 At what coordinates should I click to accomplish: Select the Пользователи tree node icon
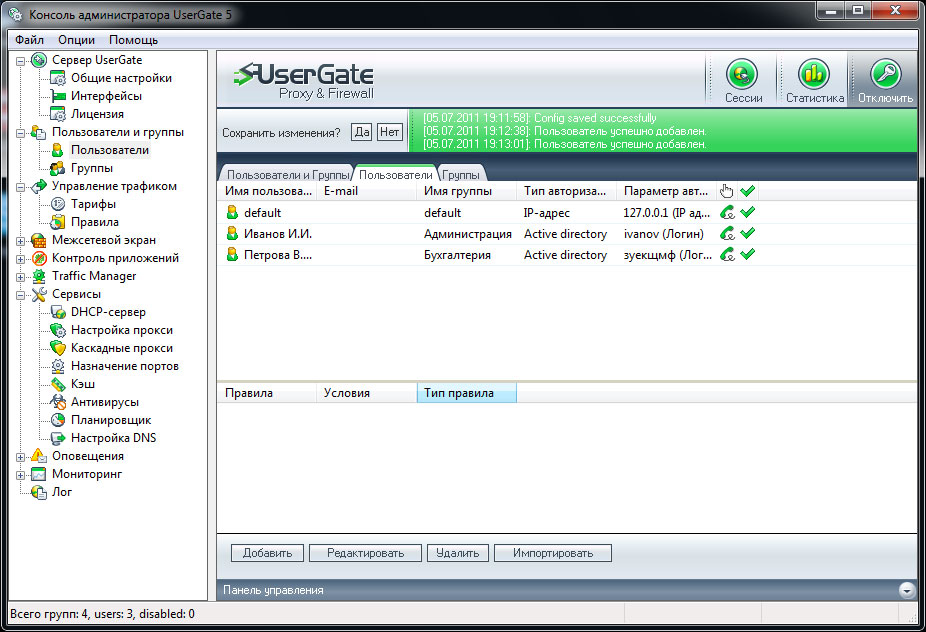click(58, 150)
